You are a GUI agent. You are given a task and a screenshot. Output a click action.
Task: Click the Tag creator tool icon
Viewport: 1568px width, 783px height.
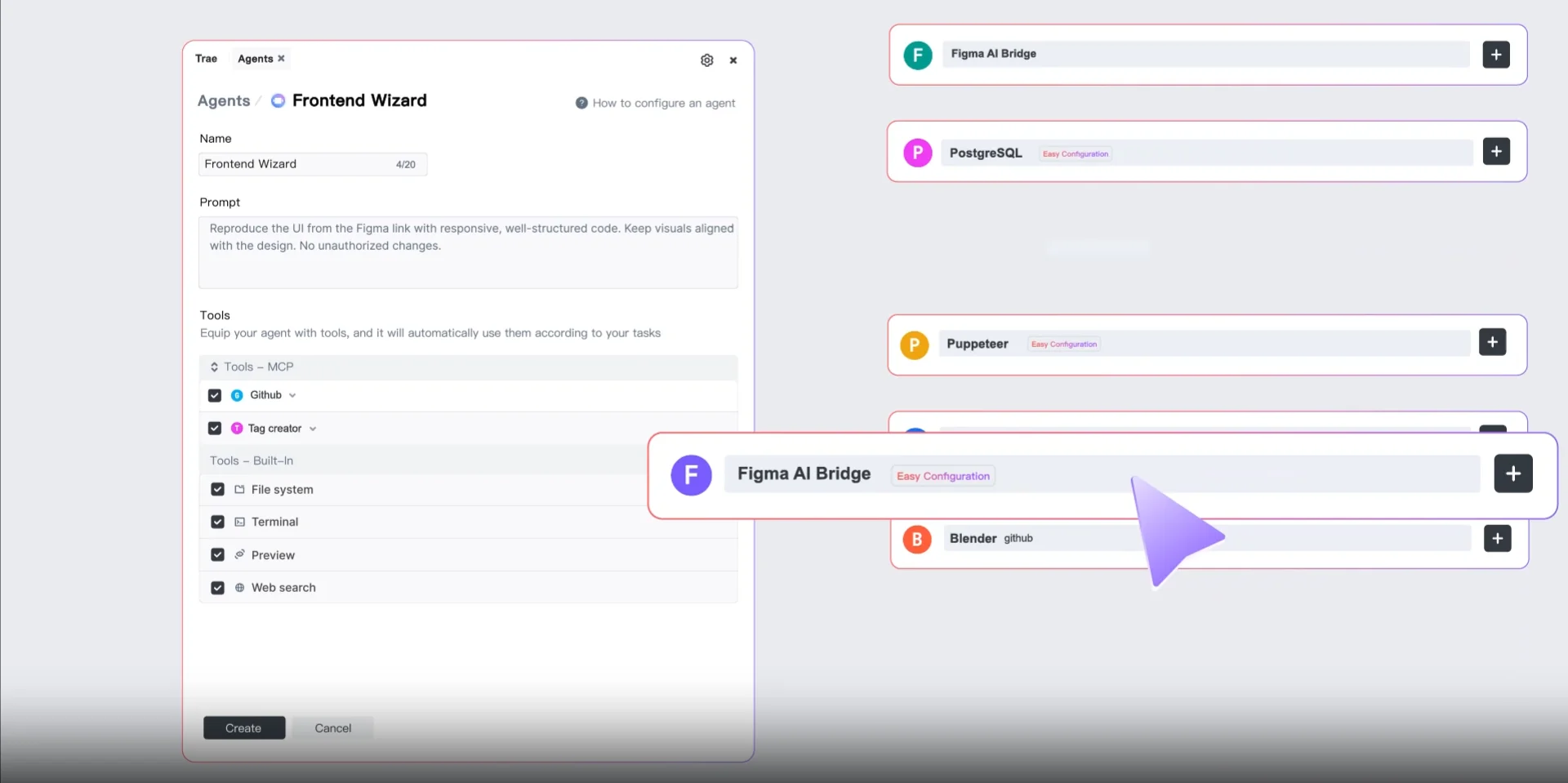coord(237,428)
